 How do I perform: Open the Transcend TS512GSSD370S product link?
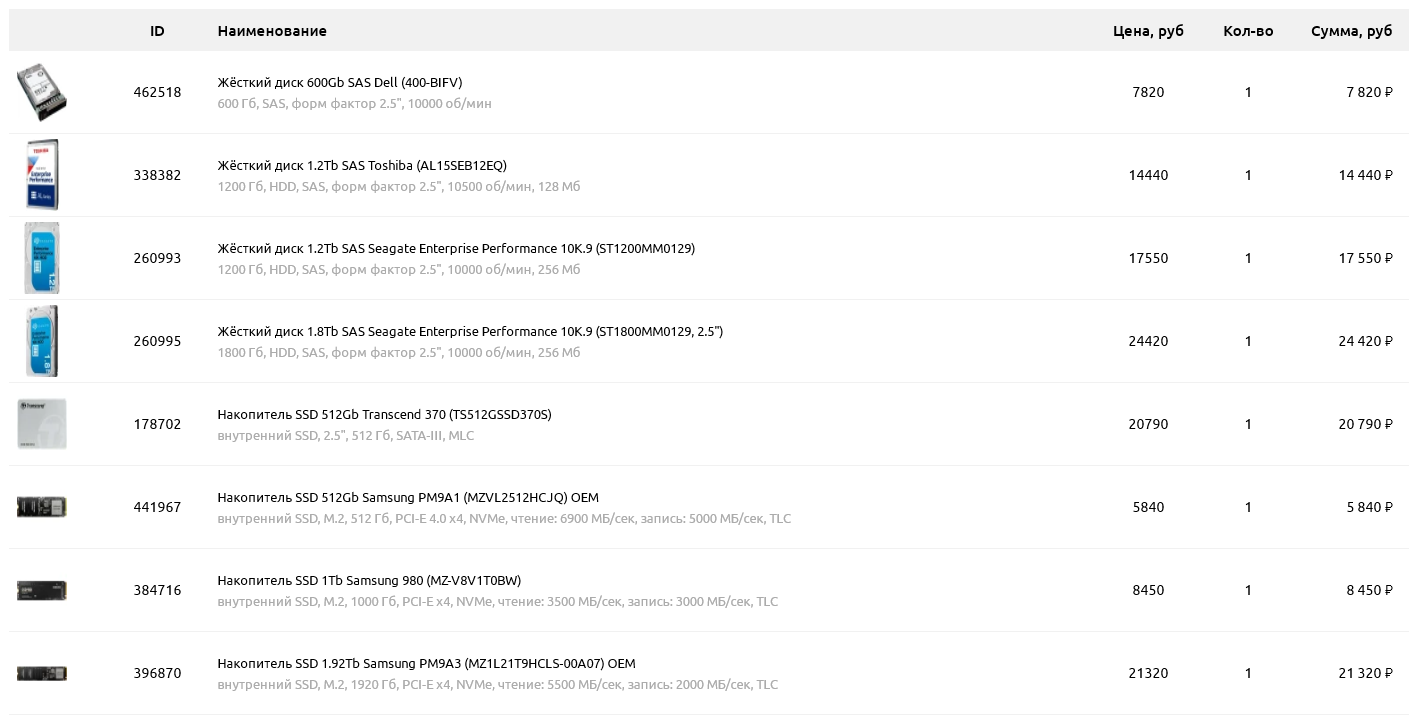click(x=384, y=414)
